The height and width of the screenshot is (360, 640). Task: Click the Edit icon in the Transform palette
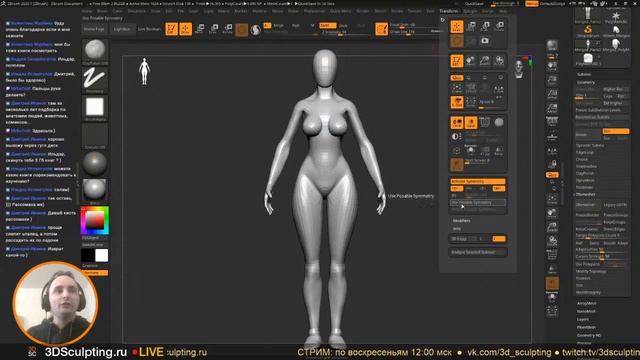pos(457,61)
